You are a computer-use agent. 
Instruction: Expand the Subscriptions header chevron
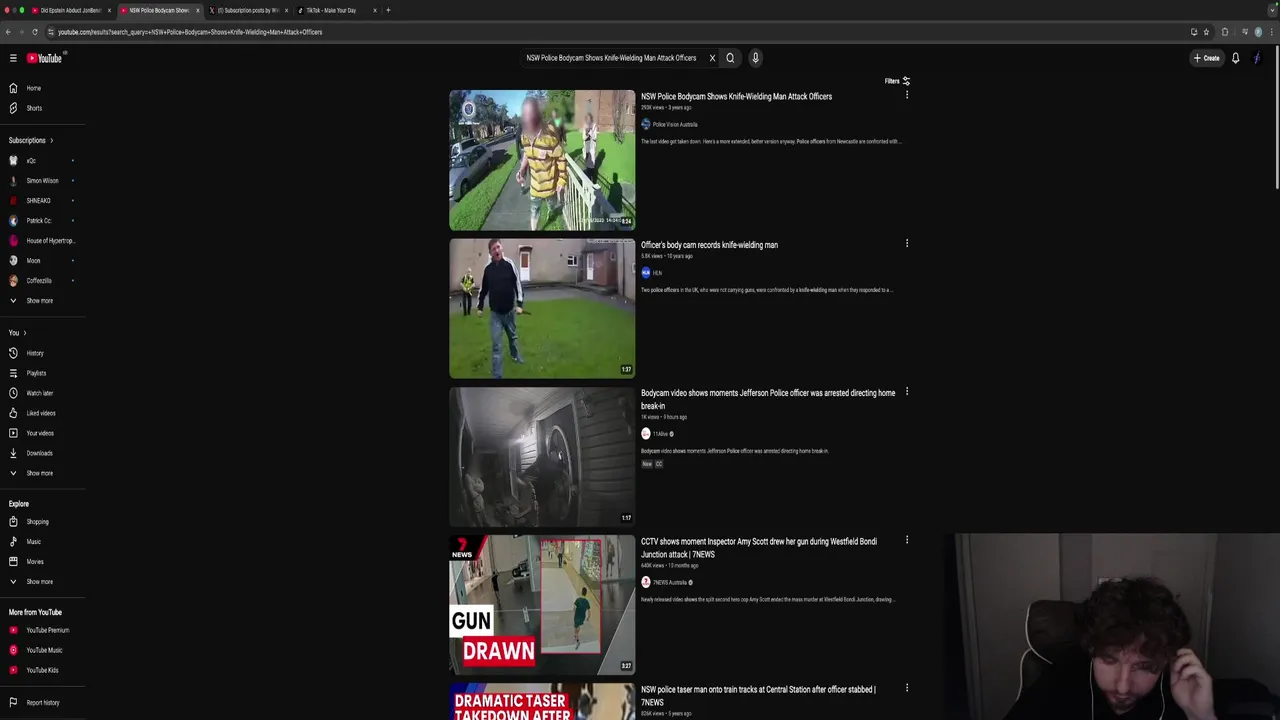click(x=51, y=141)
